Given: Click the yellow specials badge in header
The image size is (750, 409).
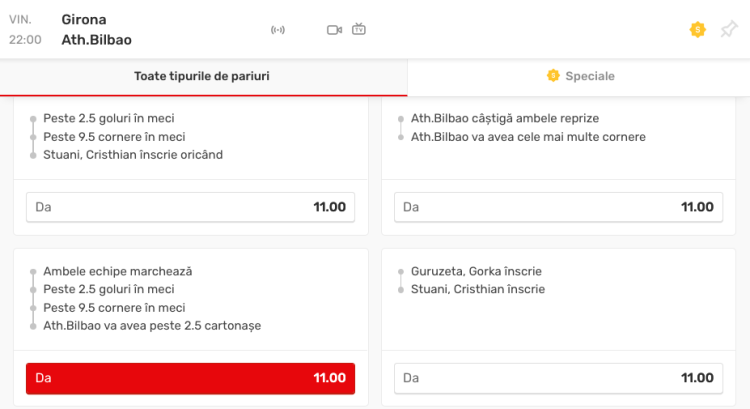Looking at the screenshot, I should [698, 30].
